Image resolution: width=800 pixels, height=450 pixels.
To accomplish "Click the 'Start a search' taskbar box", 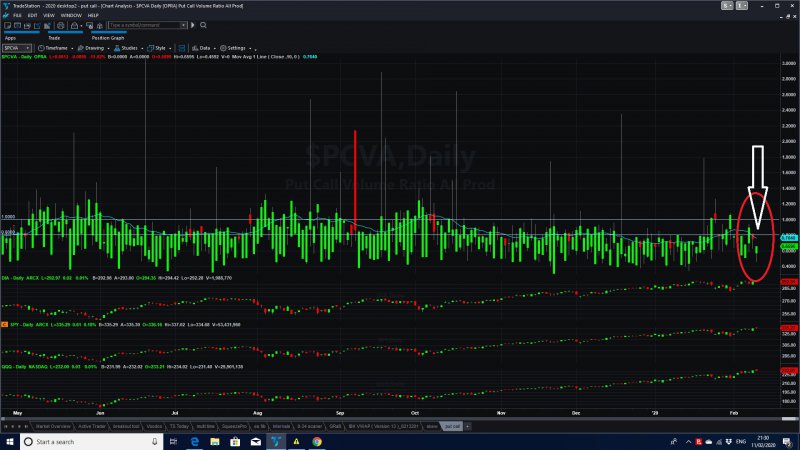I will (x=91, y=441).
